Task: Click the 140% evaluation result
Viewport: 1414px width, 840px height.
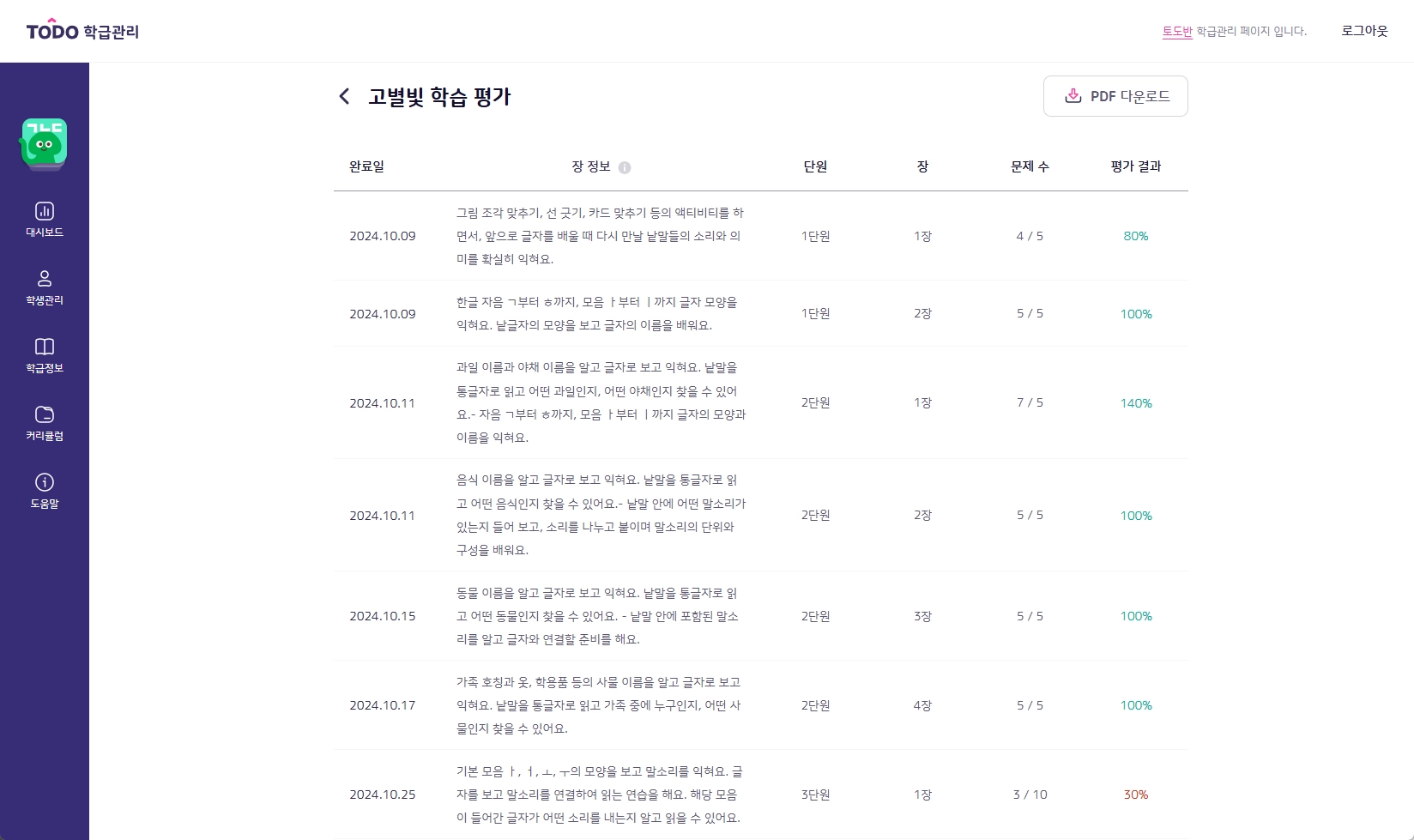Action: tap(1135, 403)
